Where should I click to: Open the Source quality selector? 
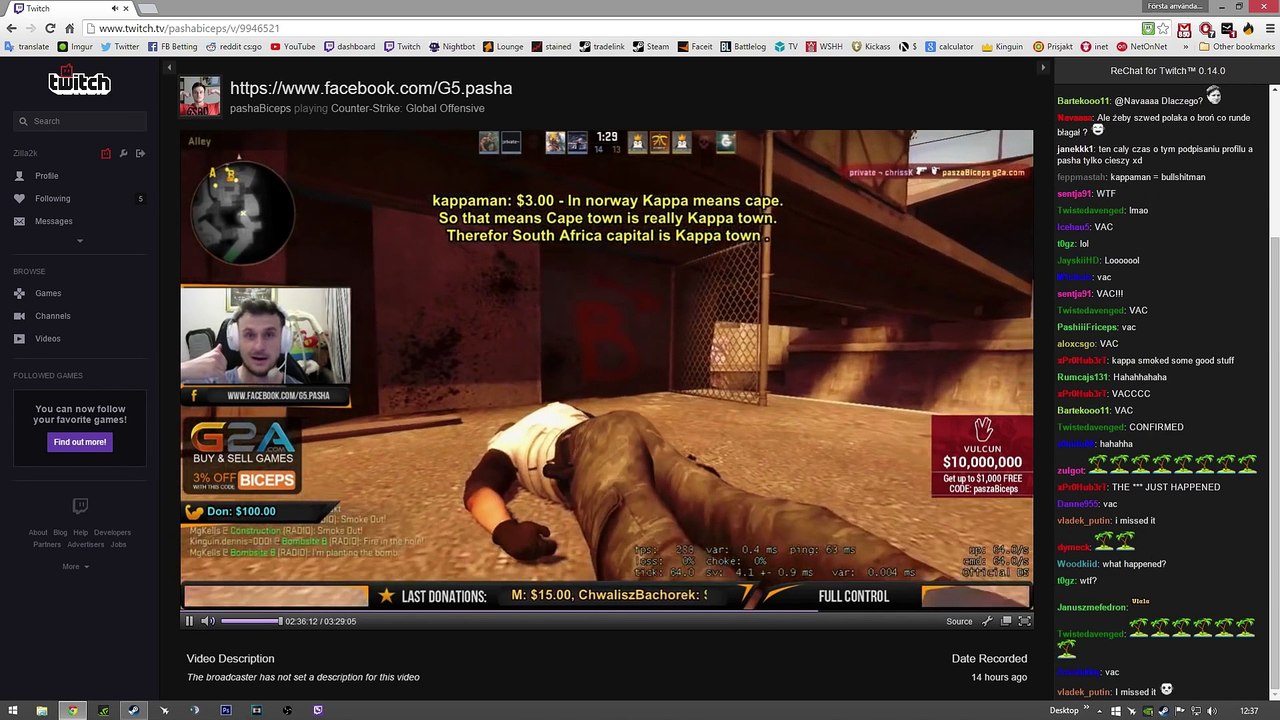coord(959,621)
